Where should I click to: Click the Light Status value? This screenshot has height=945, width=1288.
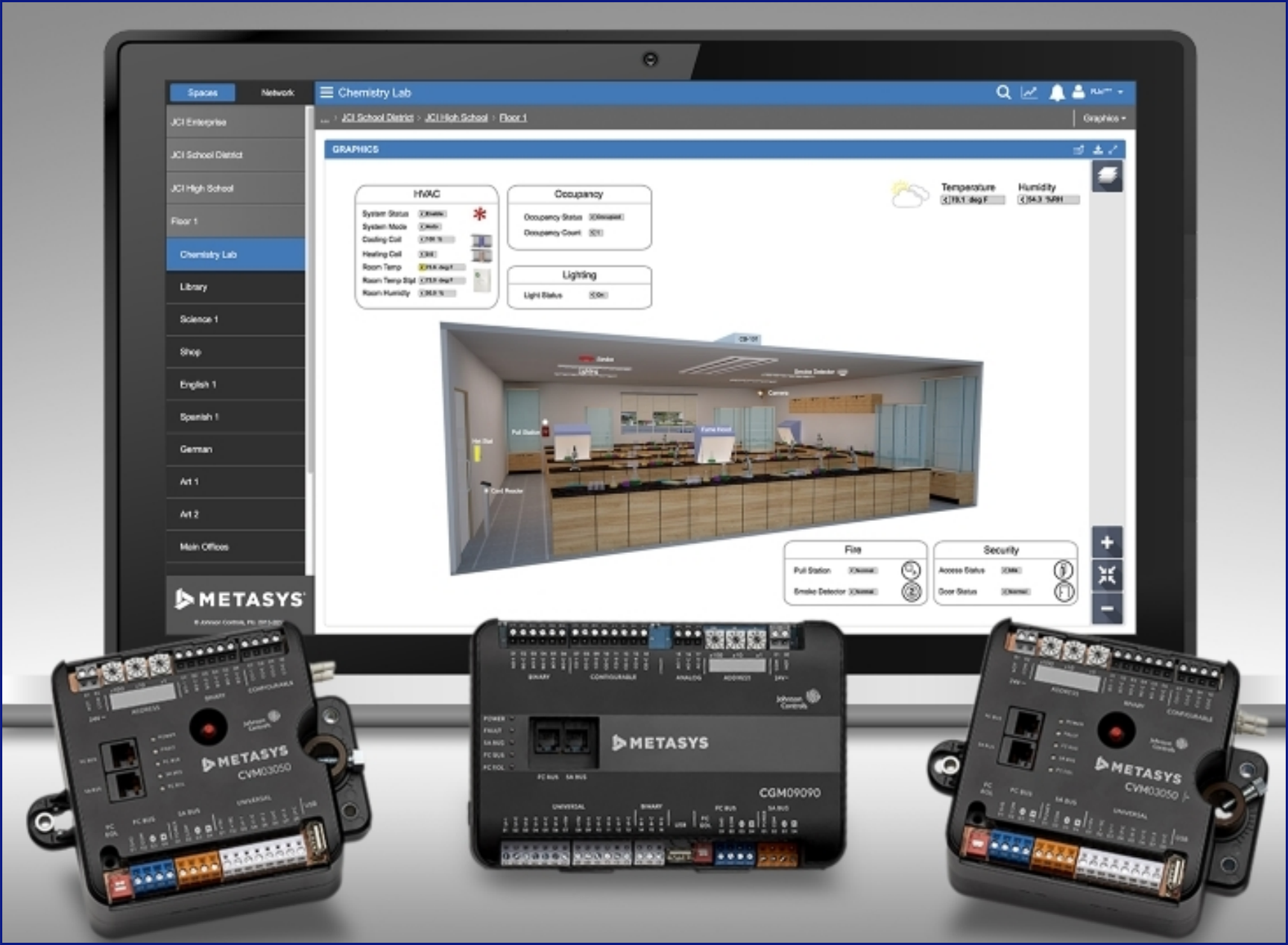(599, 295)
